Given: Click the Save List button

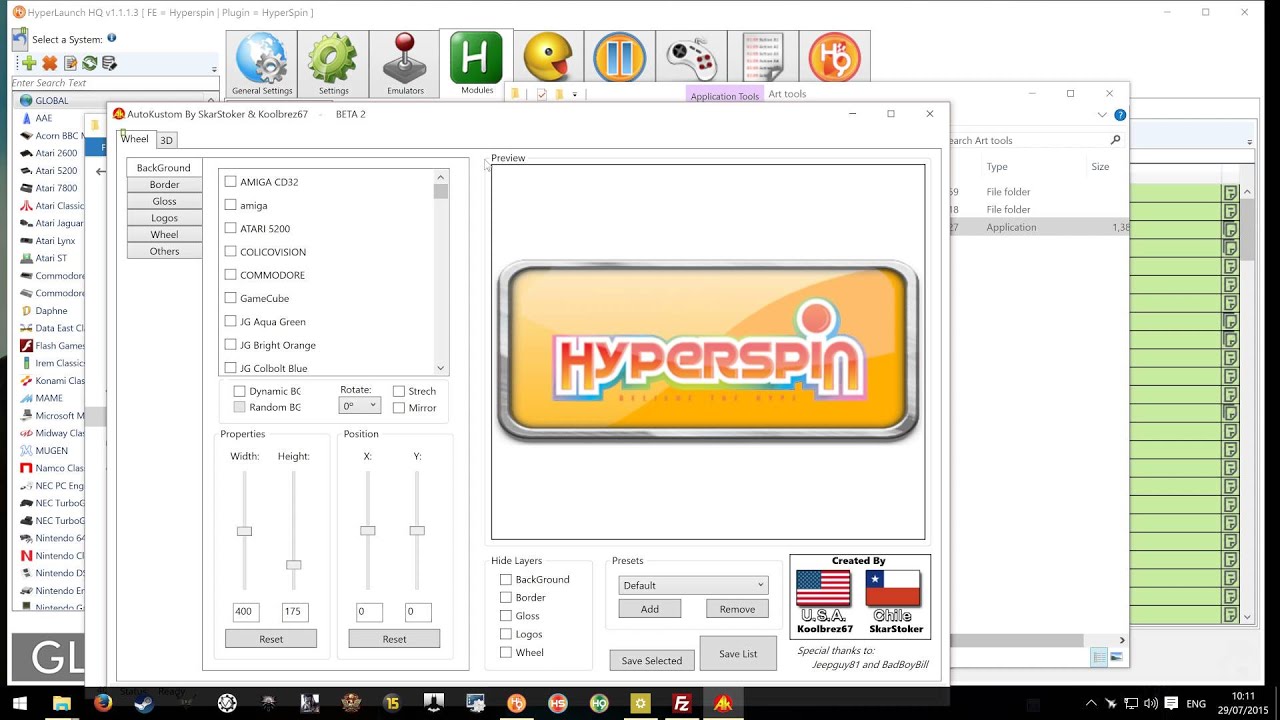Looking at the screenshot, I should click(x=738, y=654).
